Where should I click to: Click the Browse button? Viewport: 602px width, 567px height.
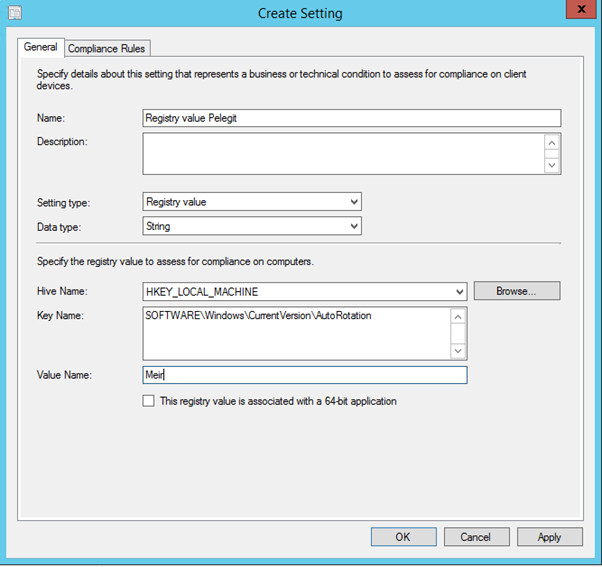(x=517, y=291)
